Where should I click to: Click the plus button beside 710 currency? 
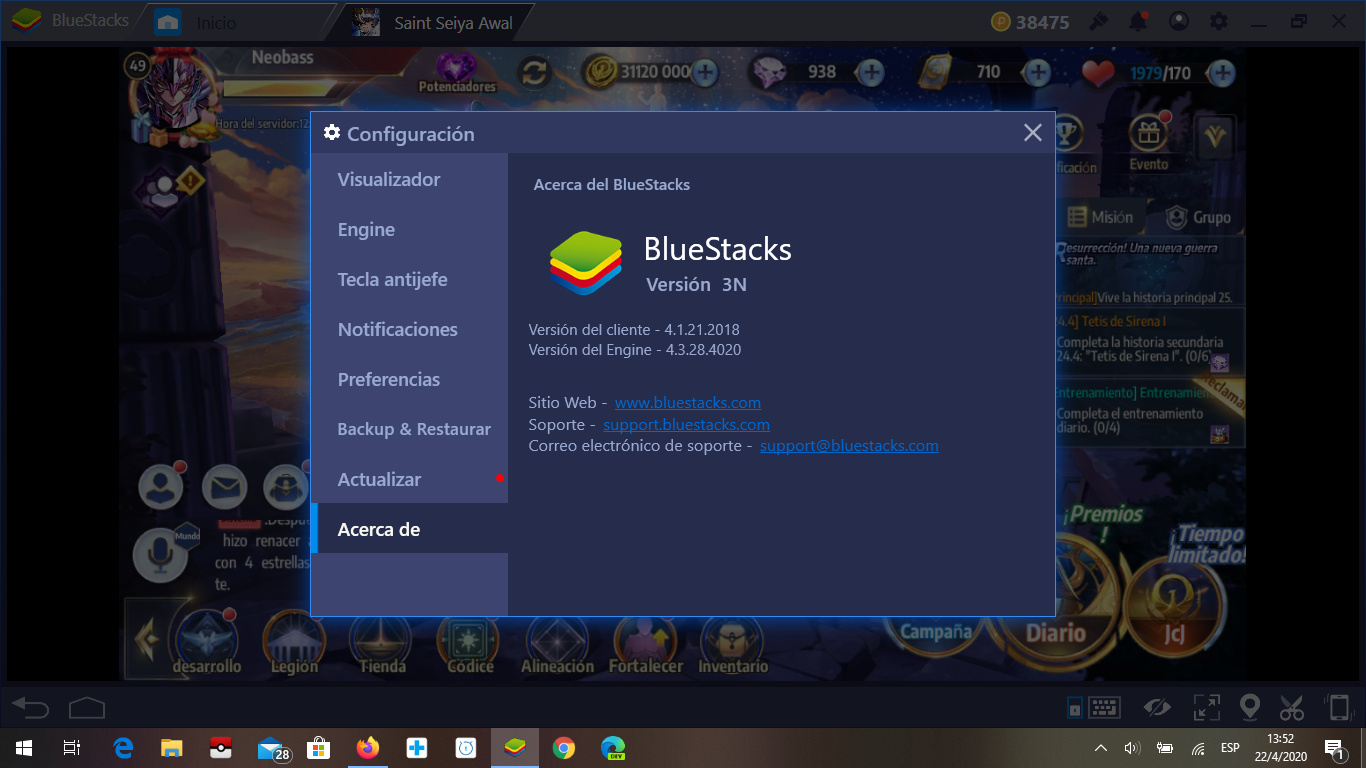[1038, 72]
